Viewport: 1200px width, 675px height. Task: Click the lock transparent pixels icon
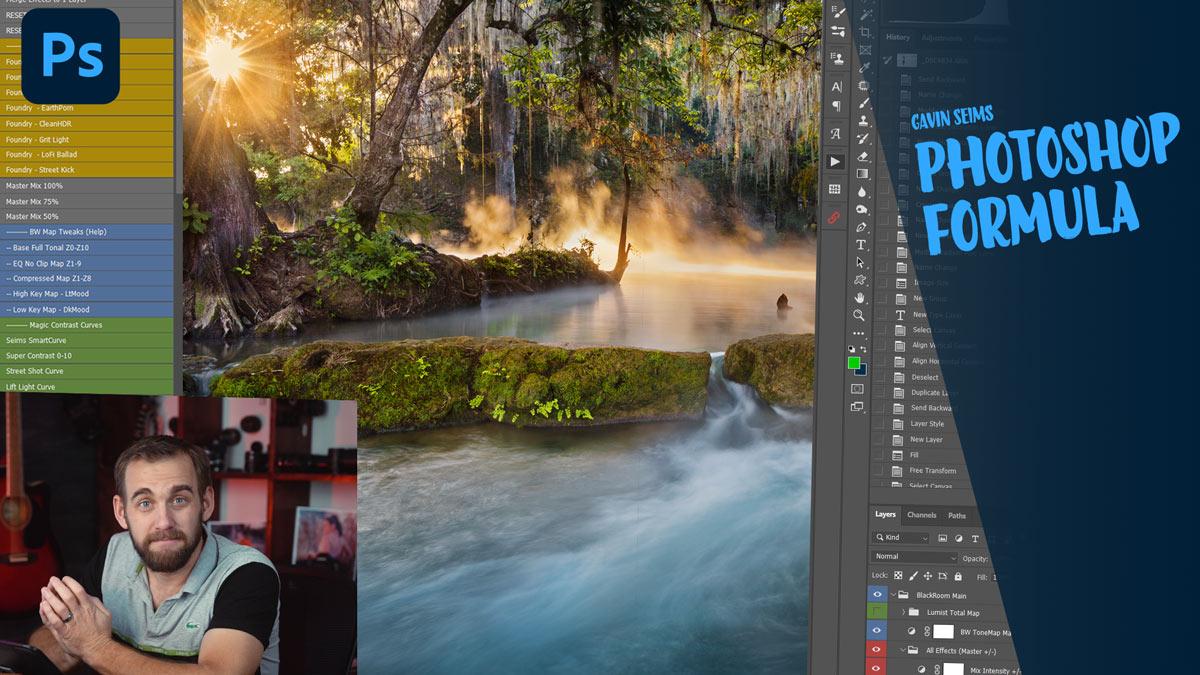tap(898, 576)
